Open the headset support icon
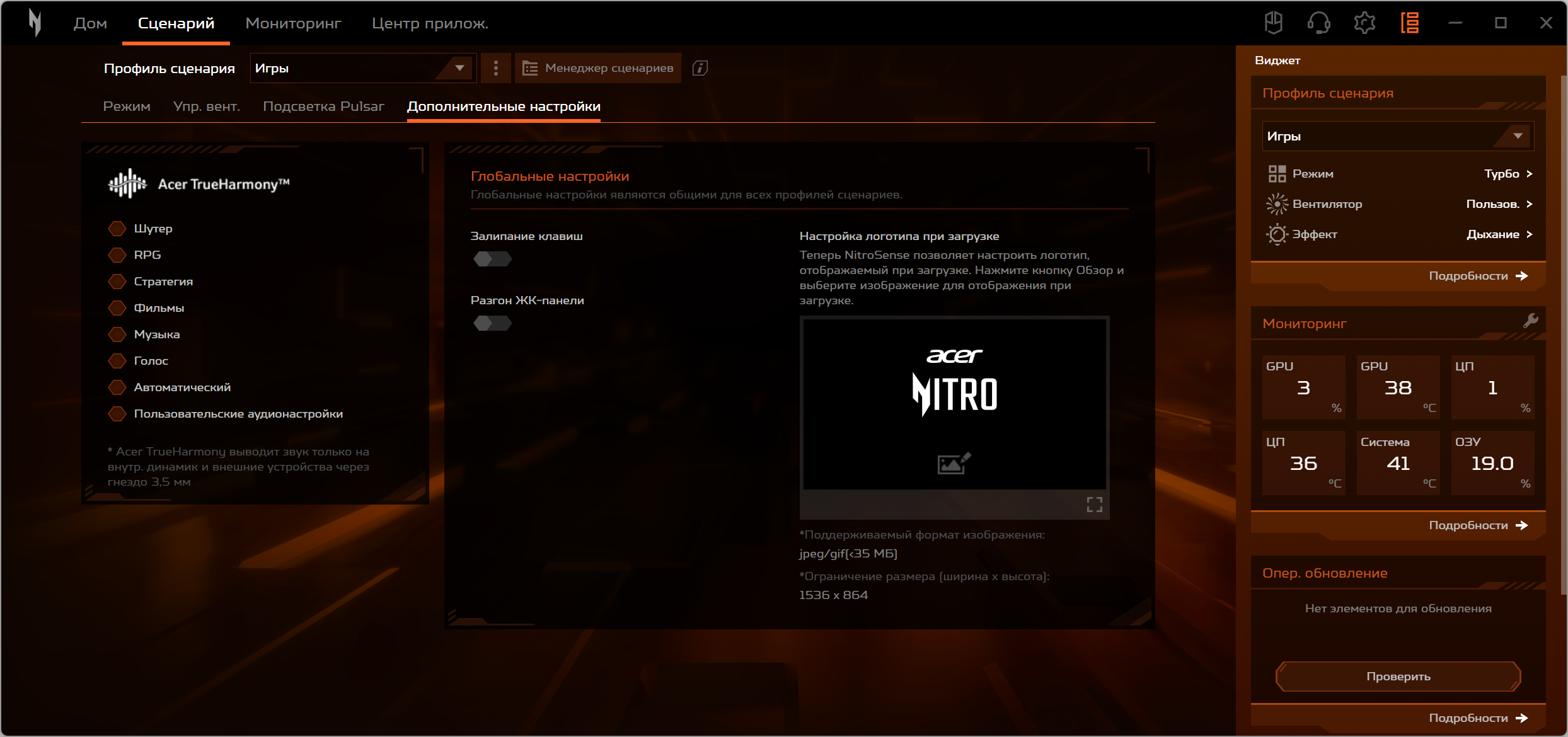 1318,23
